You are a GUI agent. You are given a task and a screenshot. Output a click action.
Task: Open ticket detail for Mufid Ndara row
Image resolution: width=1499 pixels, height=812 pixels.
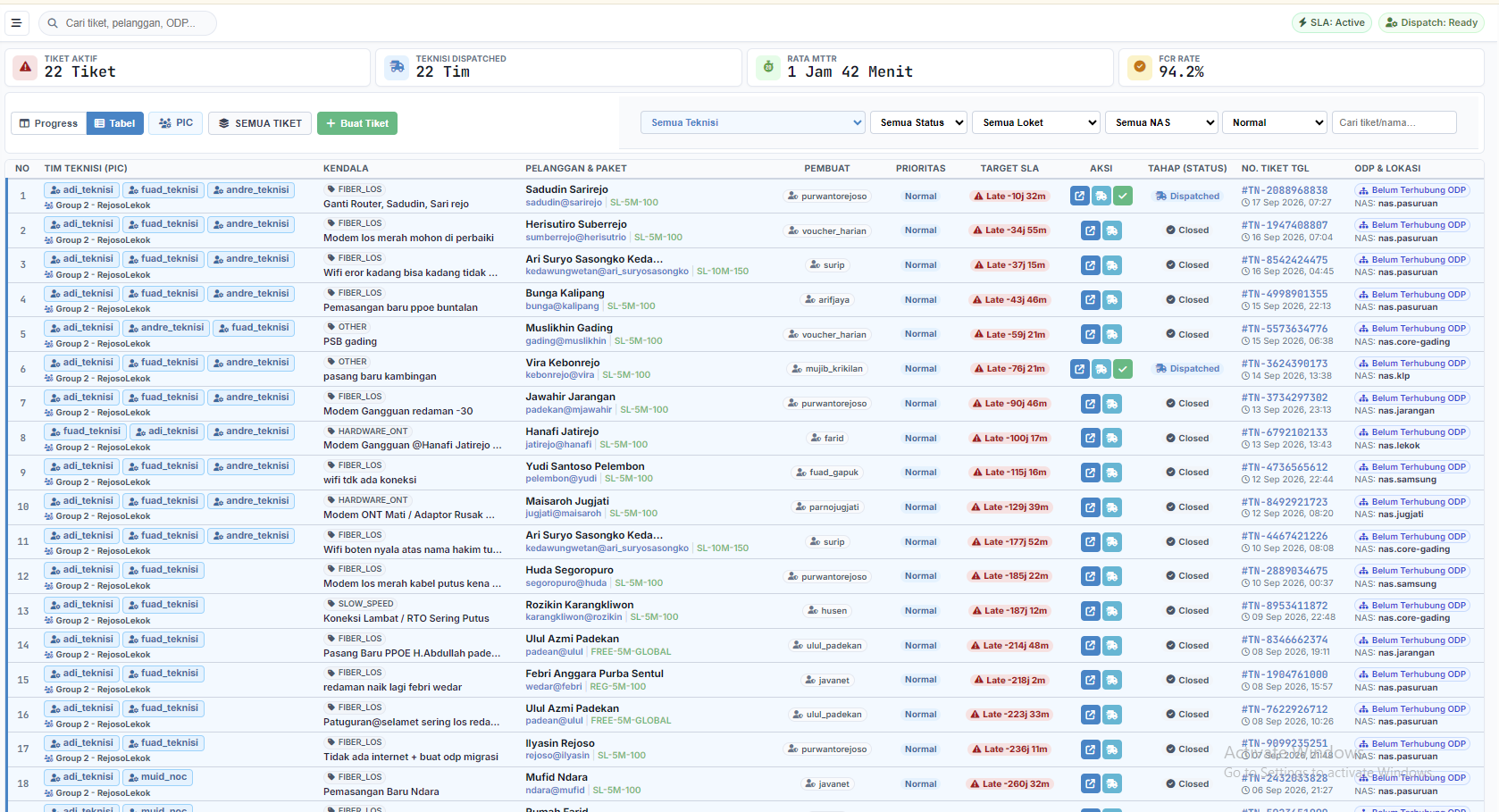[x=1091, y=783]
